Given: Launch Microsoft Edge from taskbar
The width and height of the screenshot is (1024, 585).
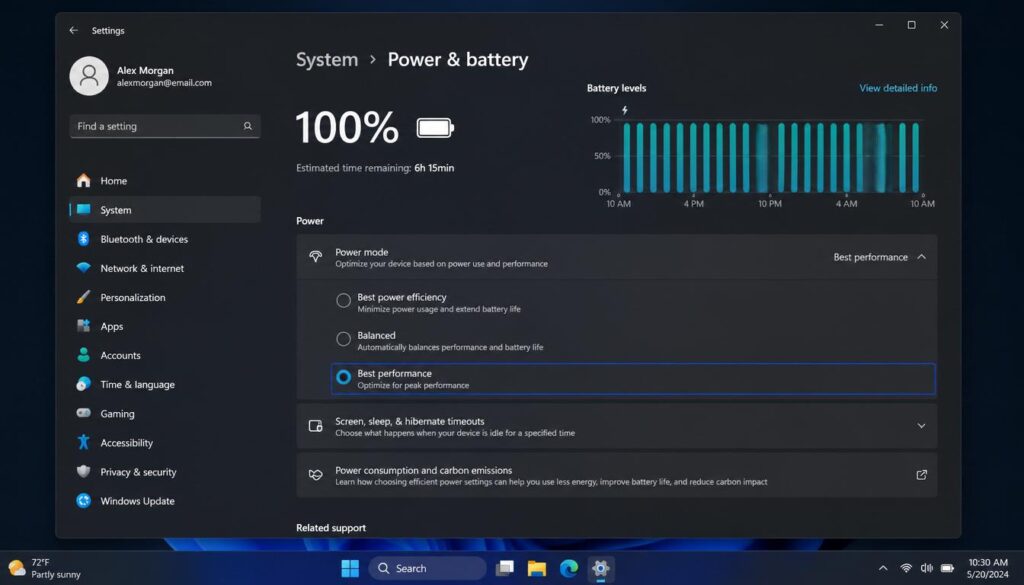Looking at the screenshot, I should [x=569, y=568].
